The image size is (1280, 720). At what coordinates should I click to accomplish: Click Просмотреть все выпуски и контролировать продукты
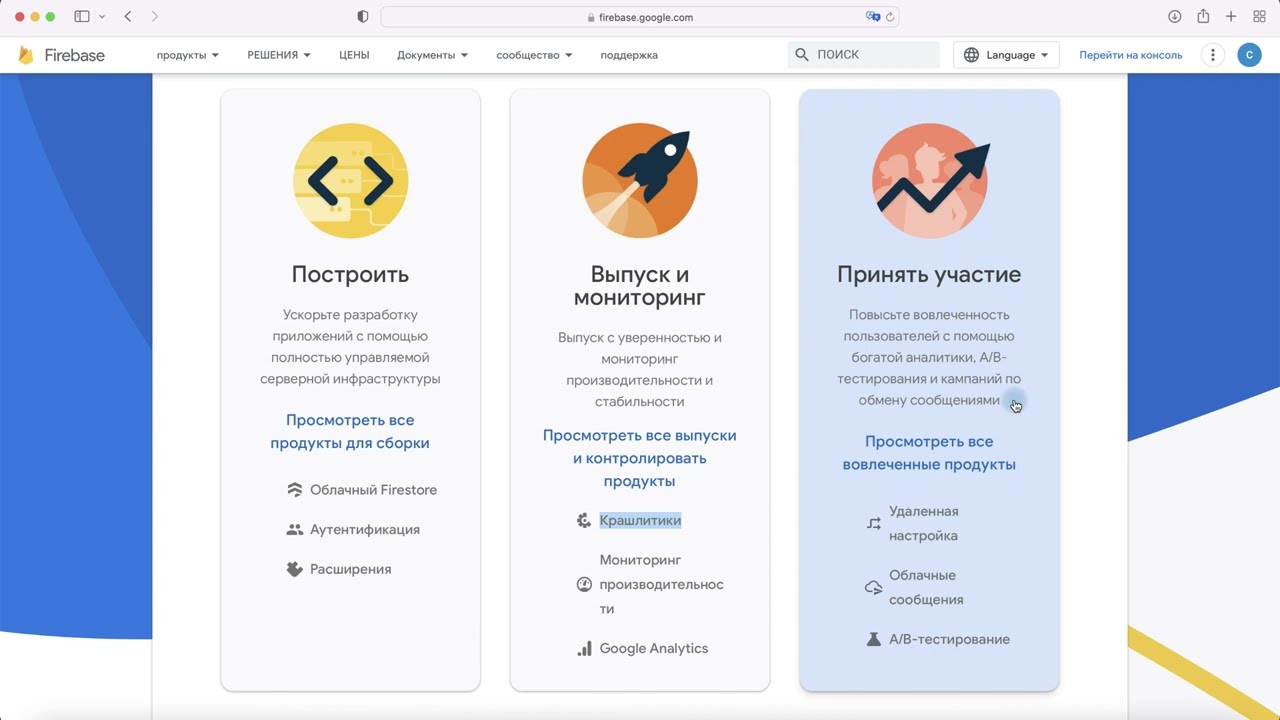(640, 458)
